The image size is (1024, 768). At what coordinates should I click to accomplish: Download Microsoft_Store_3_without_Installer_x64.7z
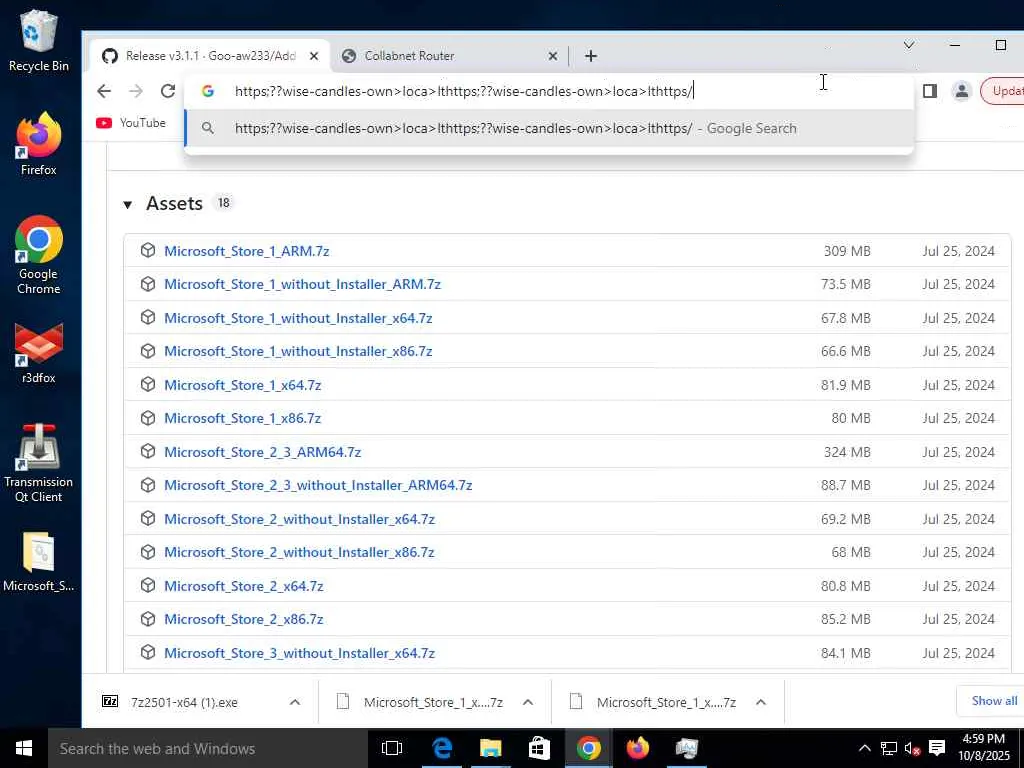[x=299, y=653]
